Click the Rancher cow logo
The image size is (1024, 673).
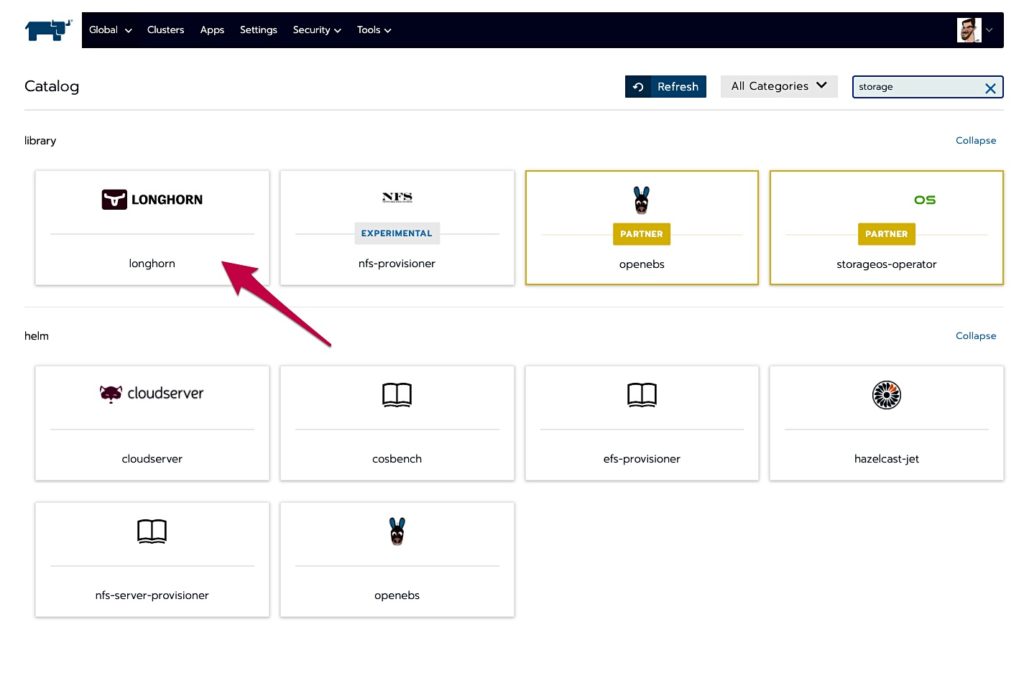(48, 30)
